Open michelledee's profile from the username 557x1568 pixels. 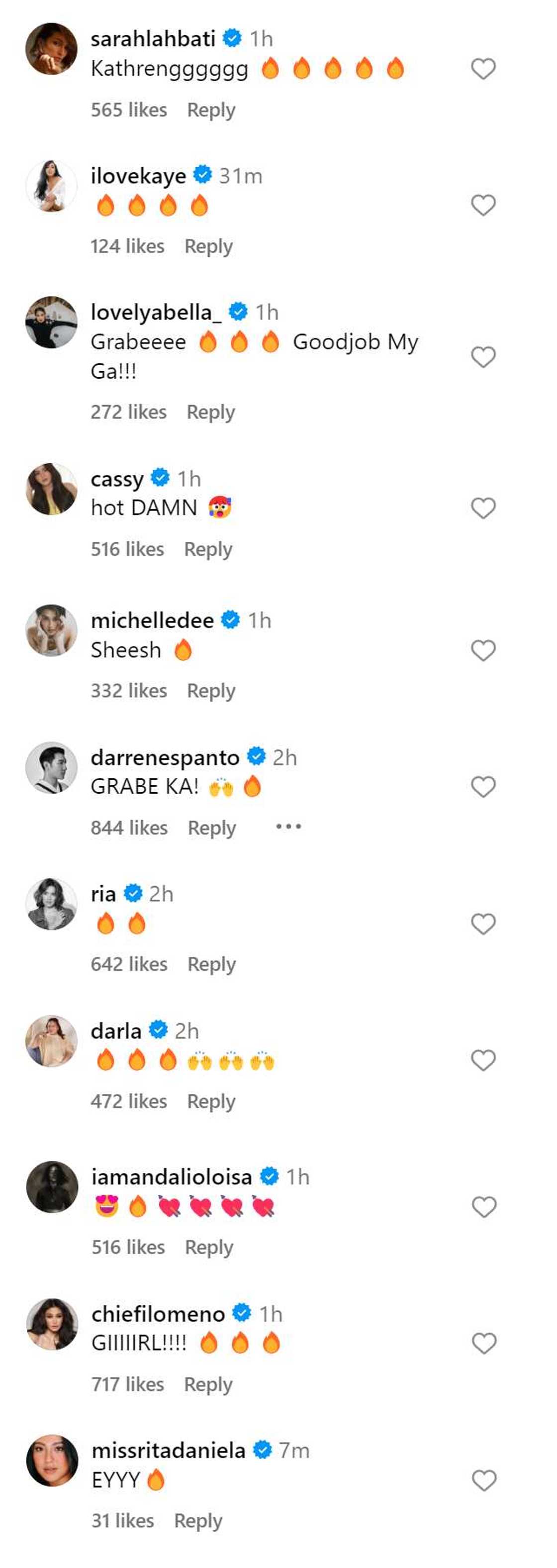click(152, 620)
